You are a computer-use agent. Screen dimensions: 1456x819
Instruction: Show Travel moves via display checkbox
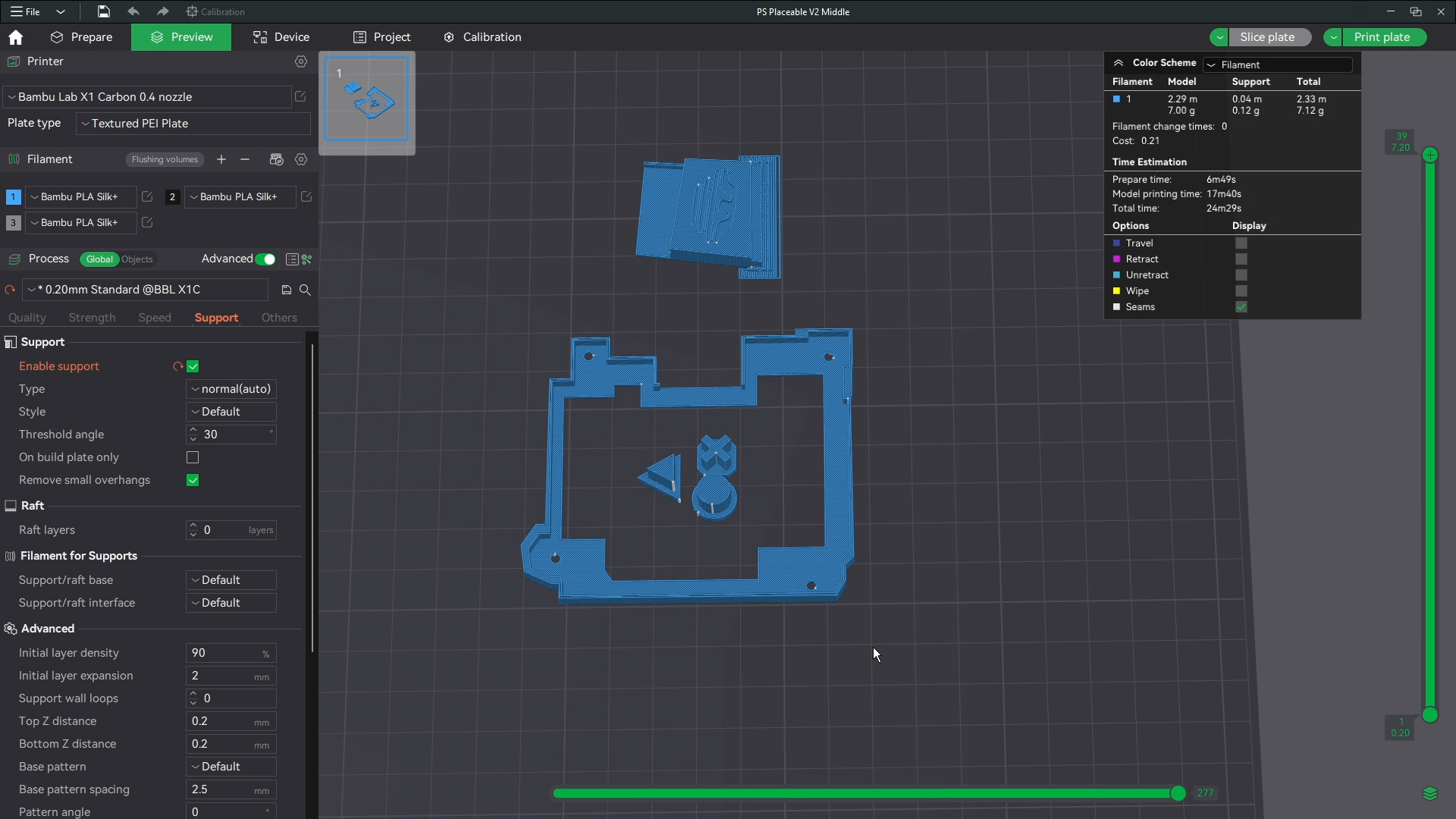(x=1241, y=243)
